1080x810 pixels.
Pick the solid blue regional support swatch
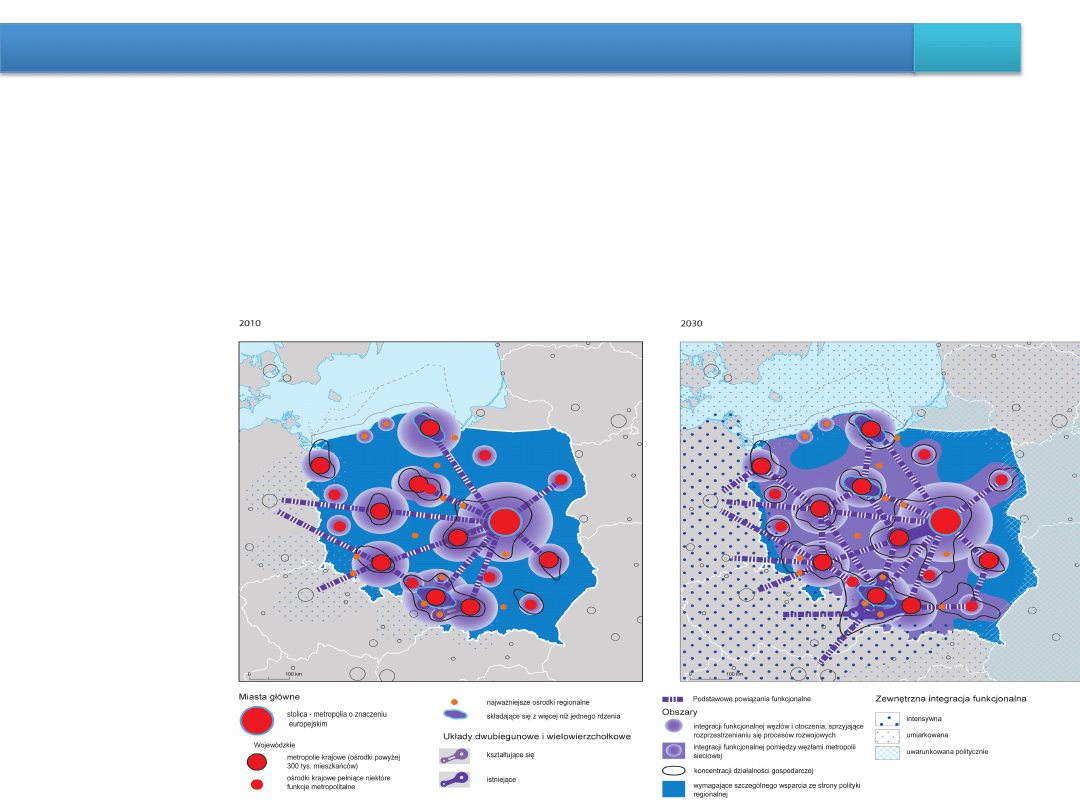(x=673, y=790)
